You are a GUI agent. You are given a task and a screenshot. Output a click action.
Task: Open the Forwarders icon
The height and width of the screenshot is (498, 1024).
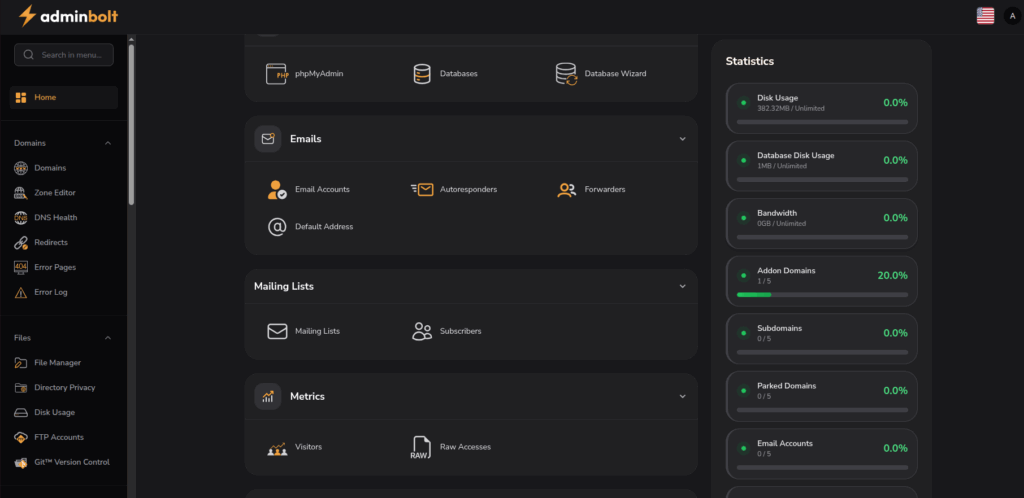tap(566, 189)
